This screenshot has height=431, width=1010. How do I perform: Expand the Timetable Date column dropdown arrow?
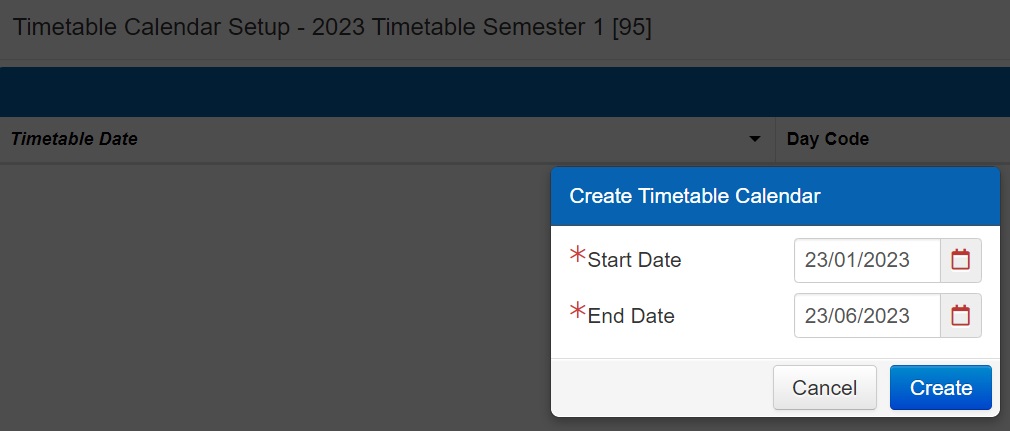755,140
